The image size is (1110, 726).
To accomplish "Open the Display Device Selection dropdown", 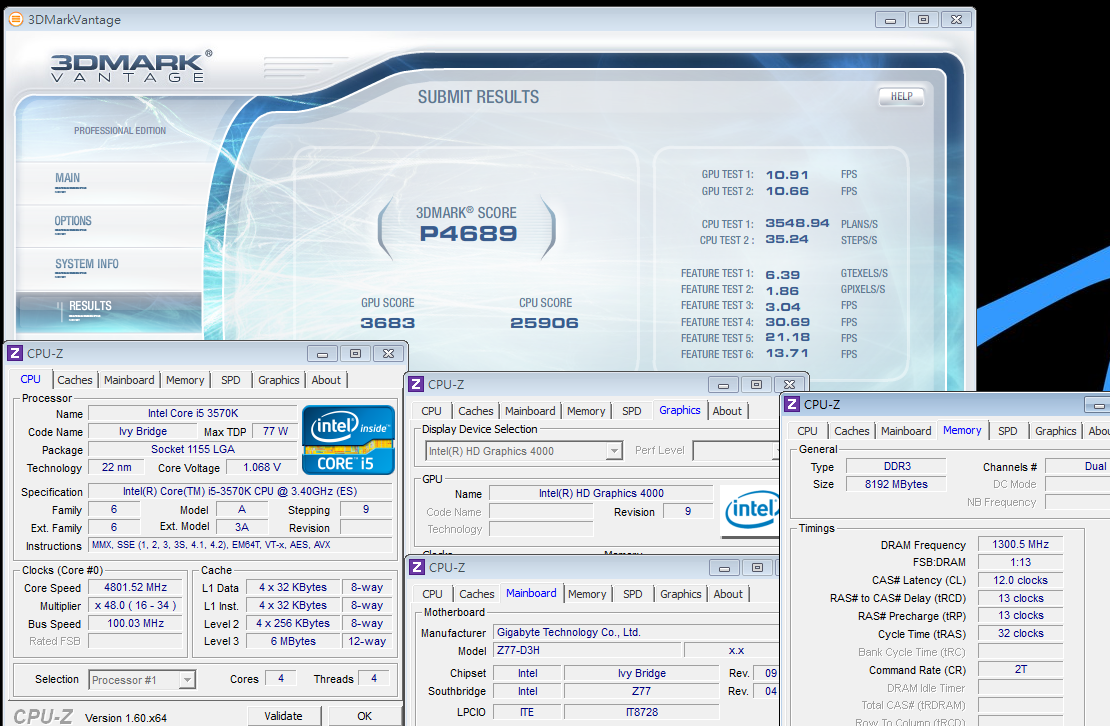I will click(614, 451).
